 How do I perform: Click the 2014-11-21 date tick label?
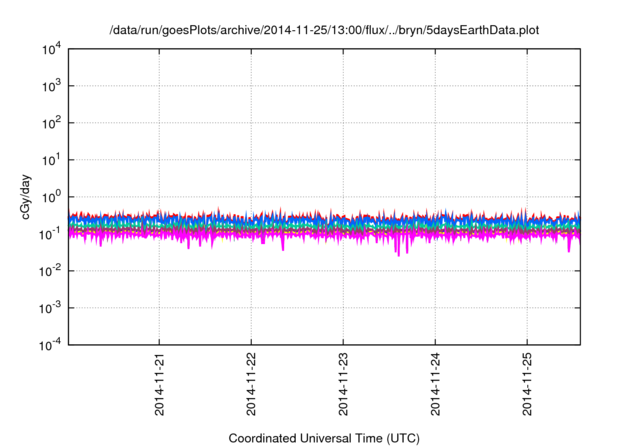[159, 384]
